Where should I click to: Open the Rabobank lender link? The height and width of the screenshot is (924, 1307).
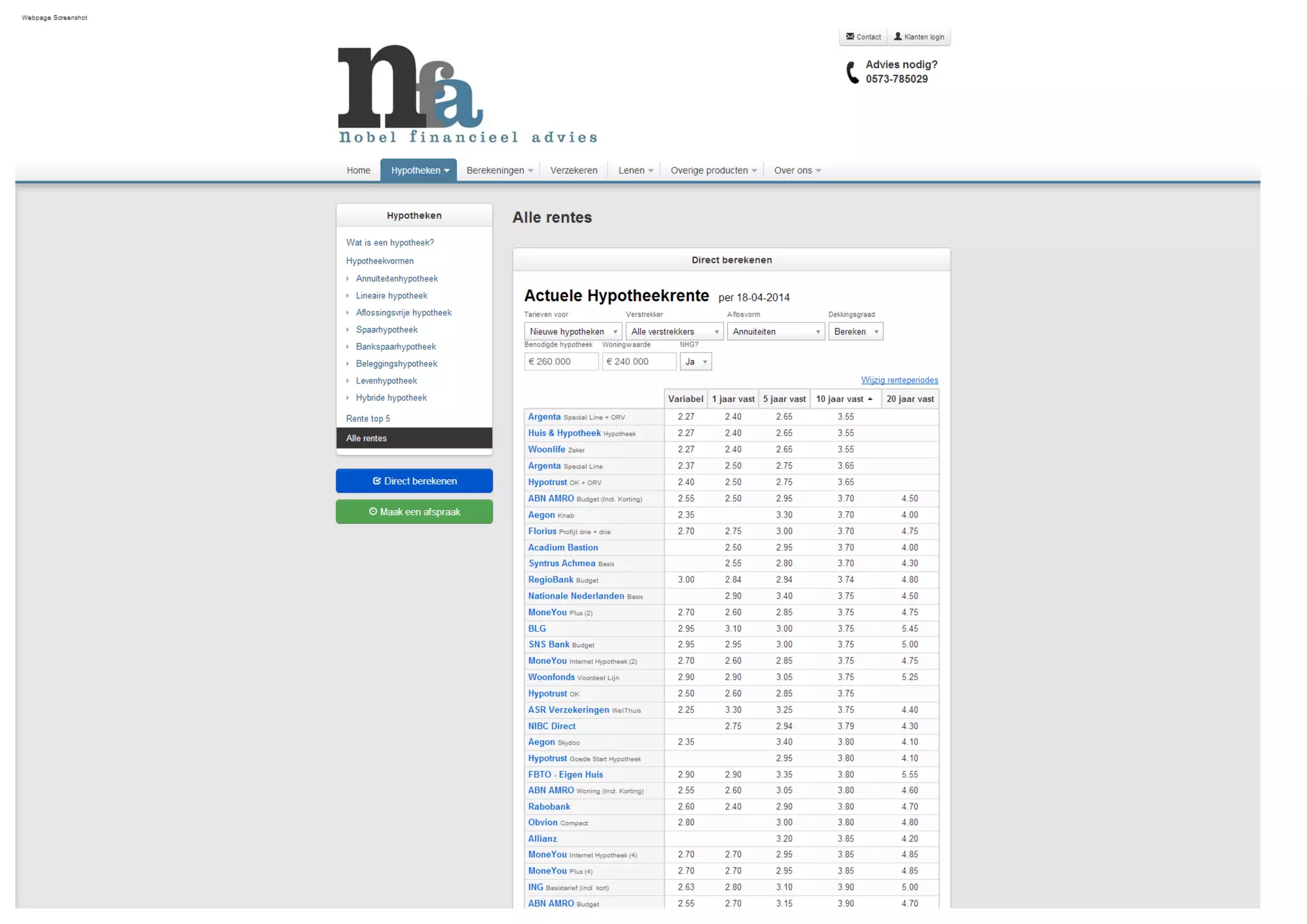pos(549,807)
